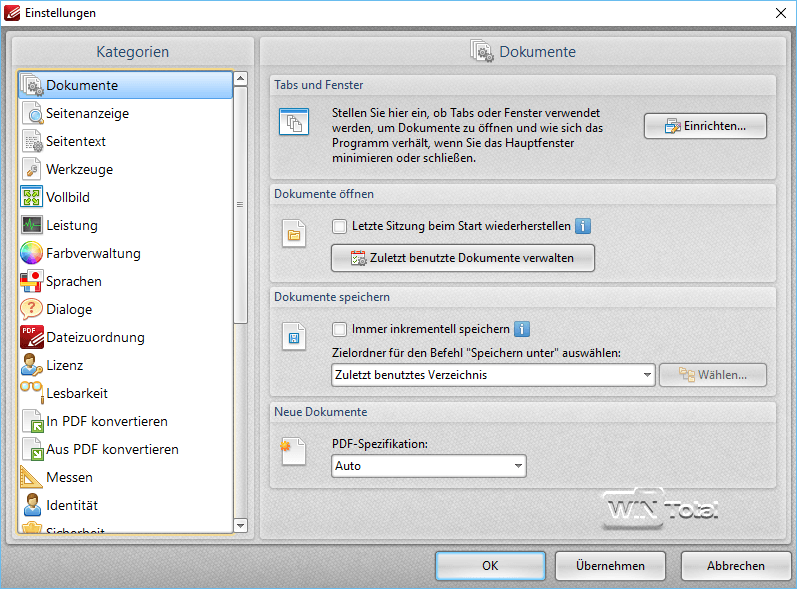Open Farbverwaltung settings category
This screenshot has height=589, width=797.
point(126,253)
